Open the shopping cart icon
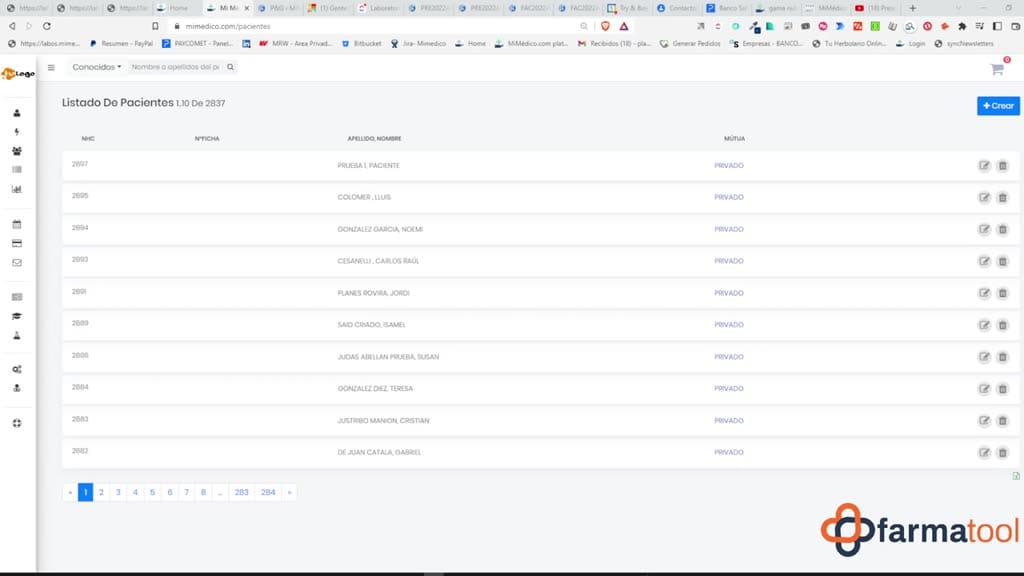Viewport: 1024px width, 576px height. 997,69
